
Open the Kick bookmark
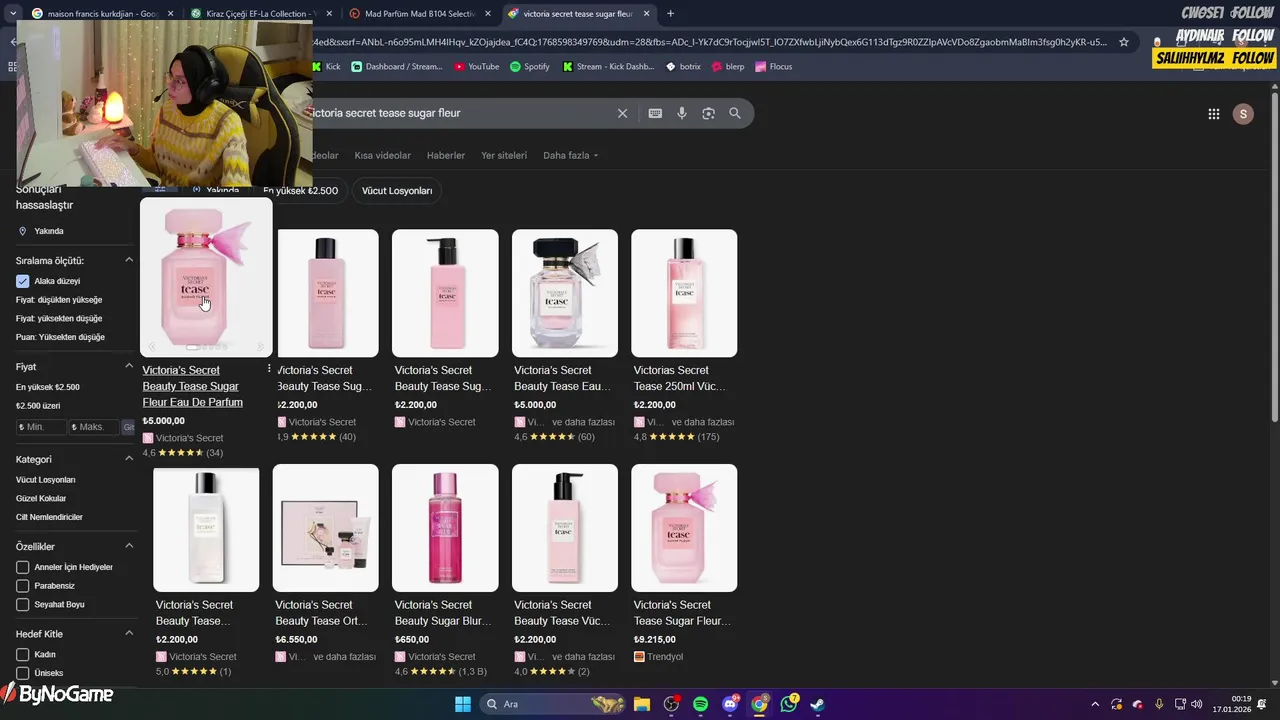coord(326,67)
